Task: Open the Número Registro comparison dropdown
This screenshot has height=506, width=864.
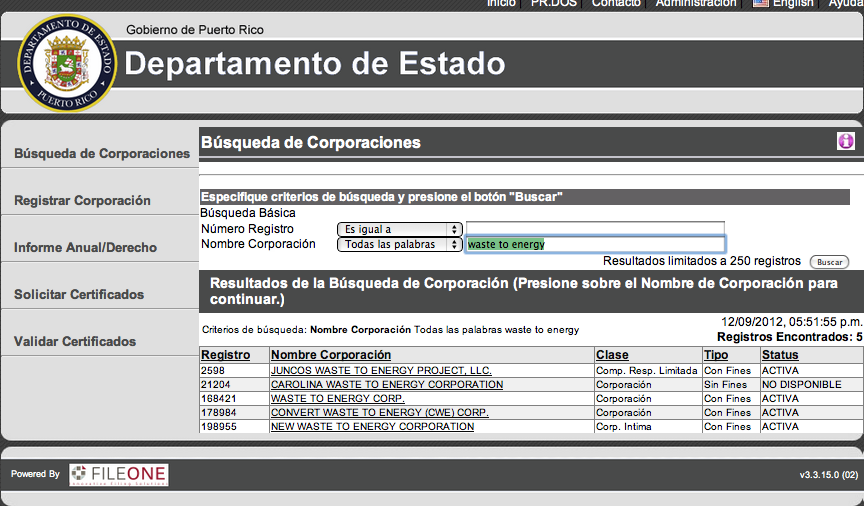Action: click(399, 229)
